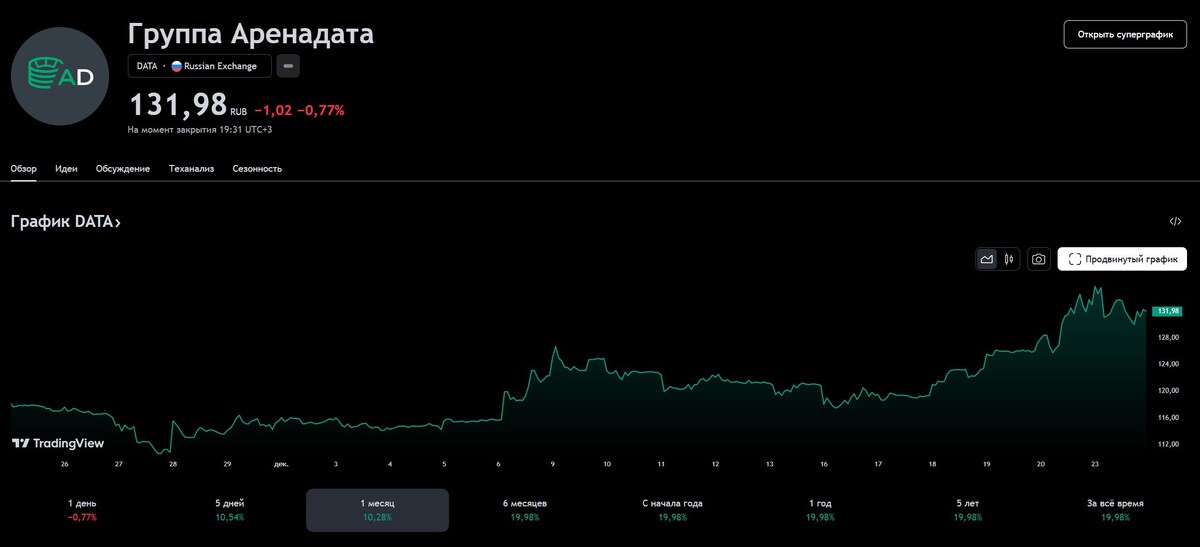Click the Группа Аренадата title
This screenshot has height=547, width=1200.
click(x=251, y=33)
